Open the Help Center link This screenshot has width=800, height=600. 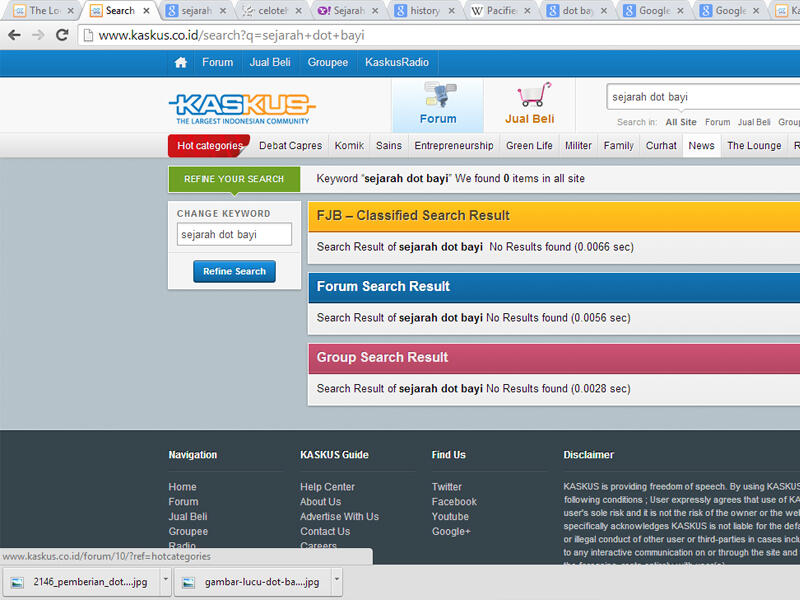click(327, 487)
